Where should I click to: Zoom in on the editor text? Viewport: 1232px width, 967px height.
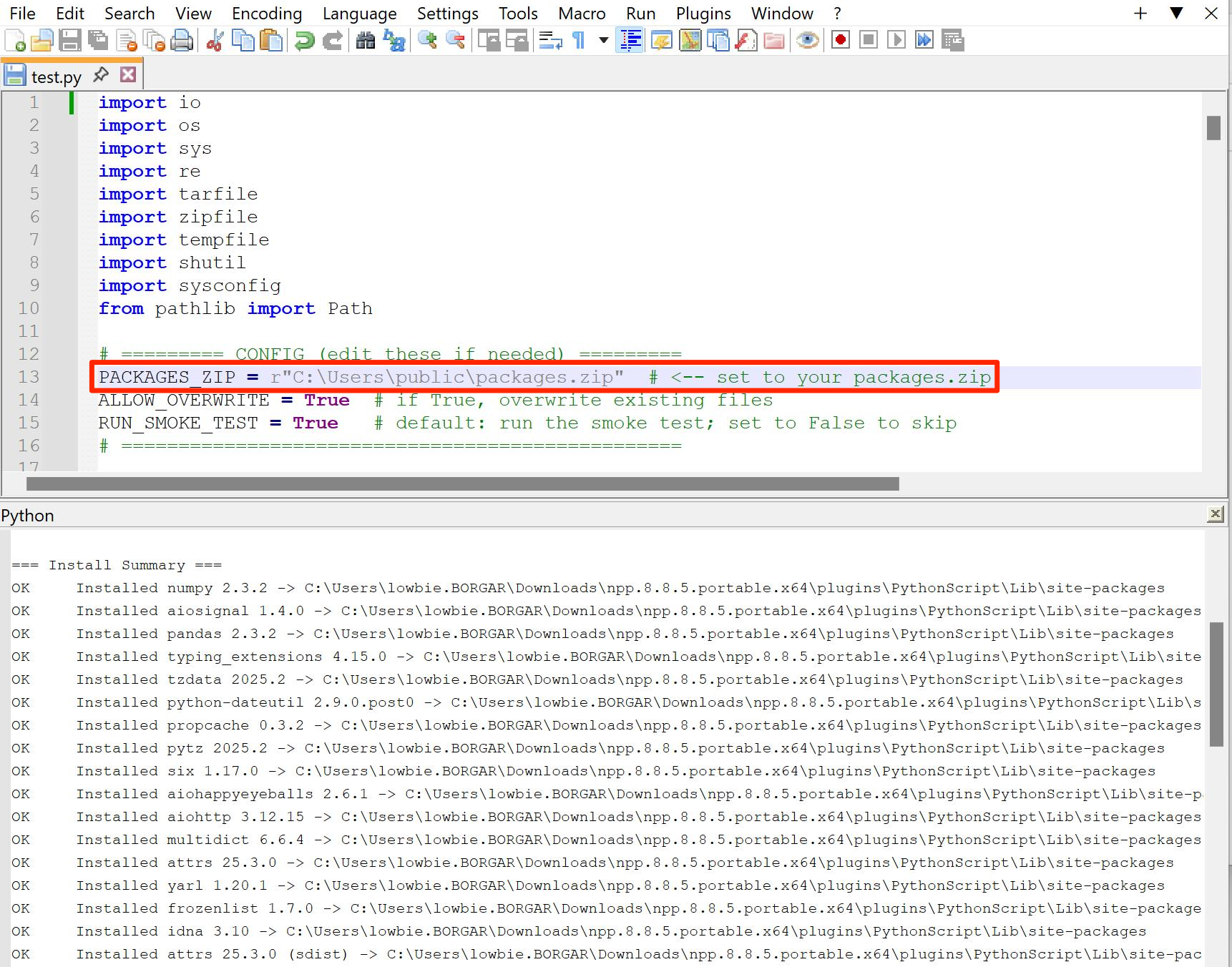(x=429, y=40)
